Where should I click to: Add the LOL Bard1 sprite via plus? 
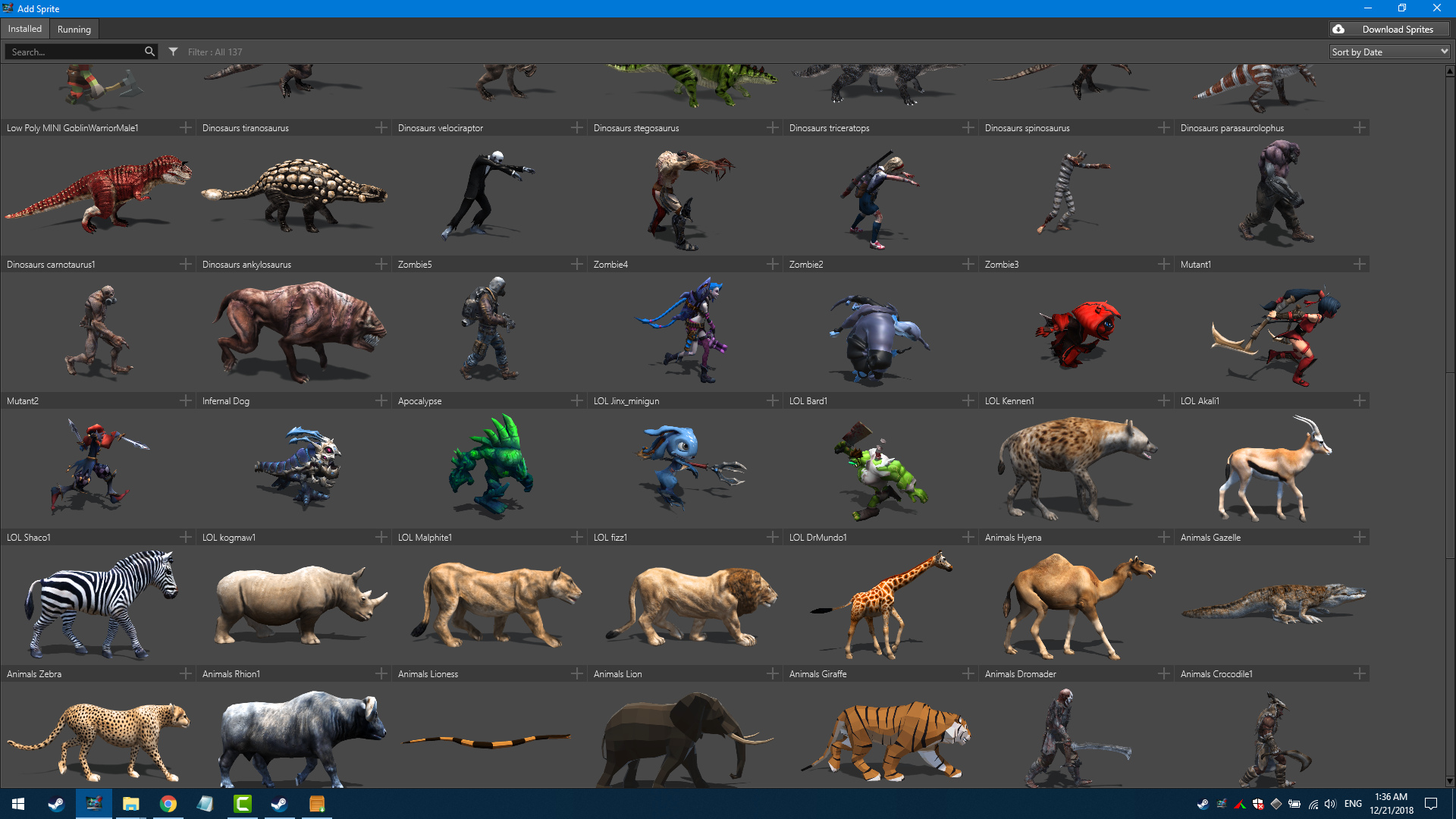click(968, 400)
